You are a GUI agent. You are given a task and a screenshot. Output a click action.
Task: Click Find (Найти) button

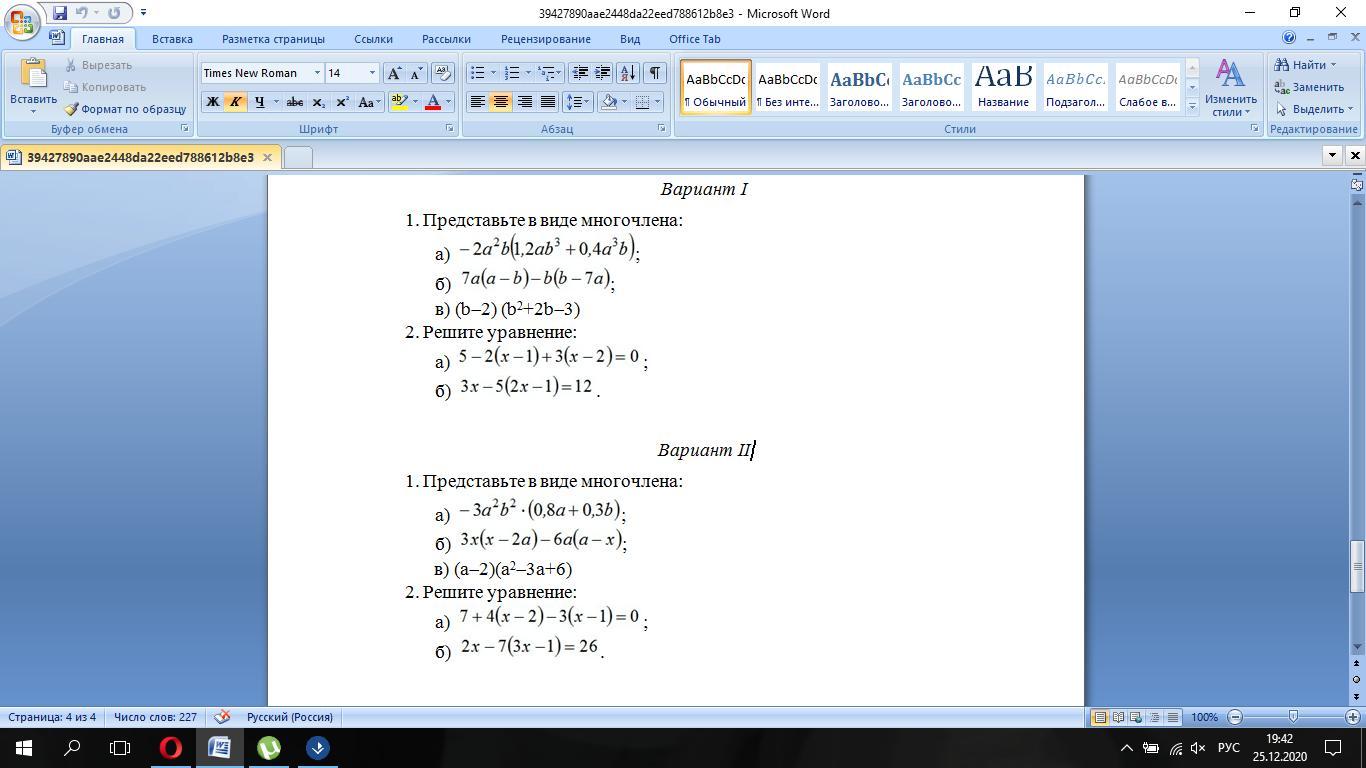(x=1306, y=65)
